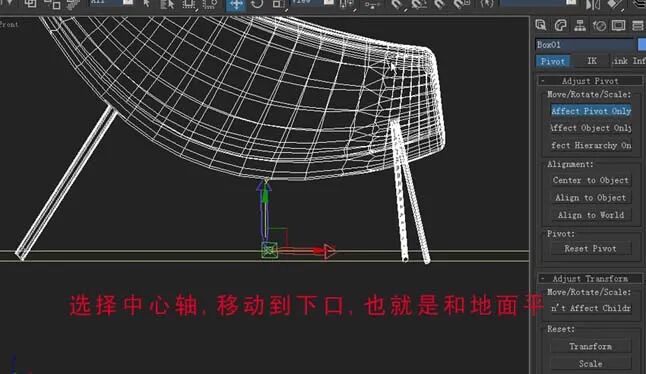Click the Reset Scale button

(x=591, y=364)
